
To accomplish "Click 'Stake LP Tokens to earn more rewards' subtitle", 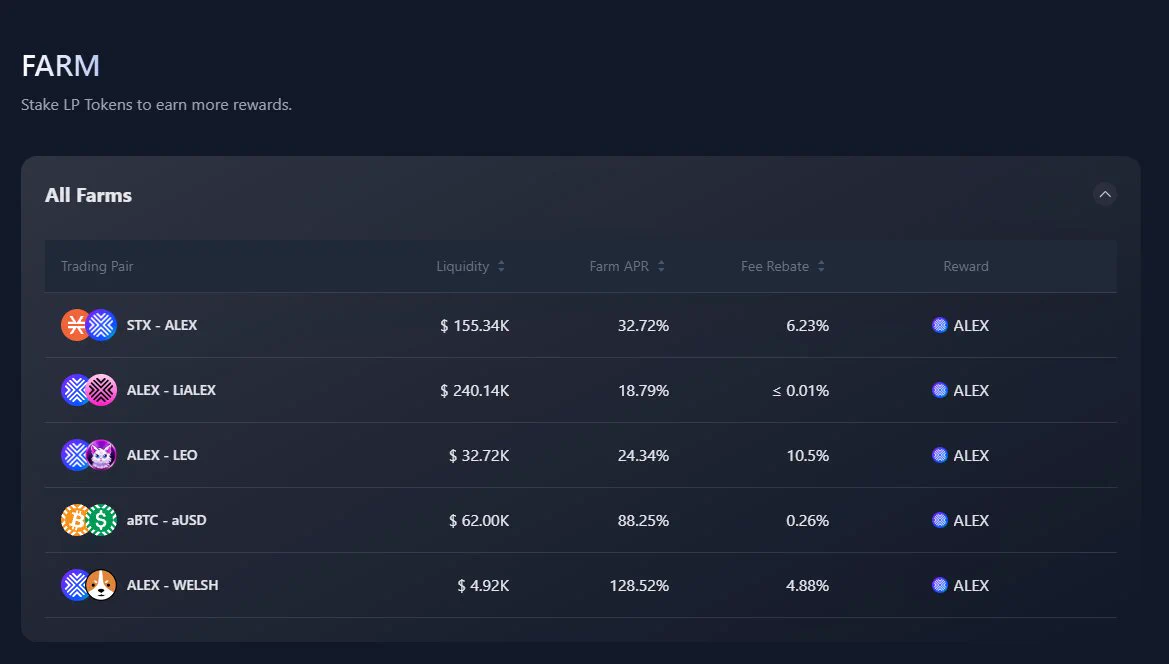I will coord(157,104).
